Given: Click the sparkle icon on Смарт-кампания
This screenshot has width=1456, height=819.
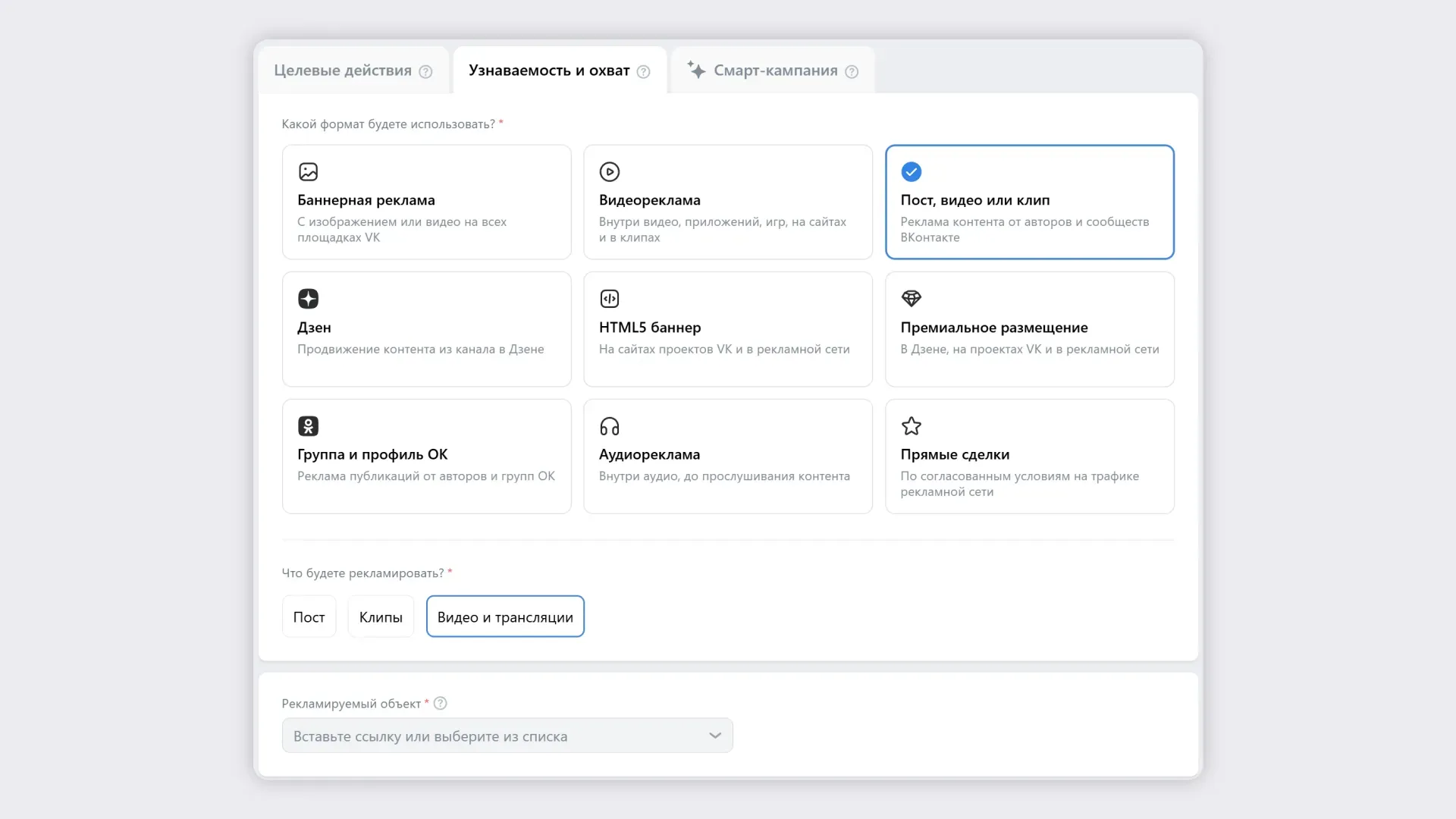Looking at the screenshot, I should pyautogui.click(x=696, y=70).
